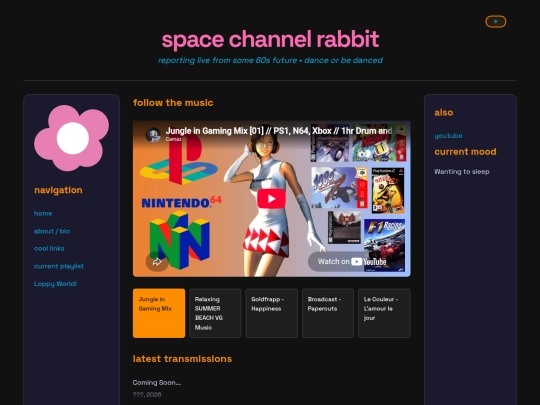Open the about / bio page
The width and height of the screenshot is (540, 405).
(x=52, y=231)
